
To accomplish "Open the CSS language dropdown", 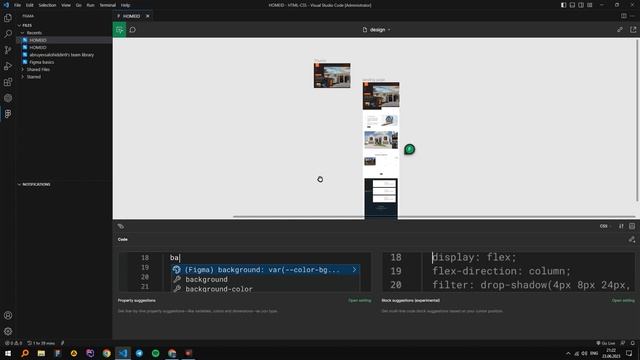I will [x=605, y=226].
